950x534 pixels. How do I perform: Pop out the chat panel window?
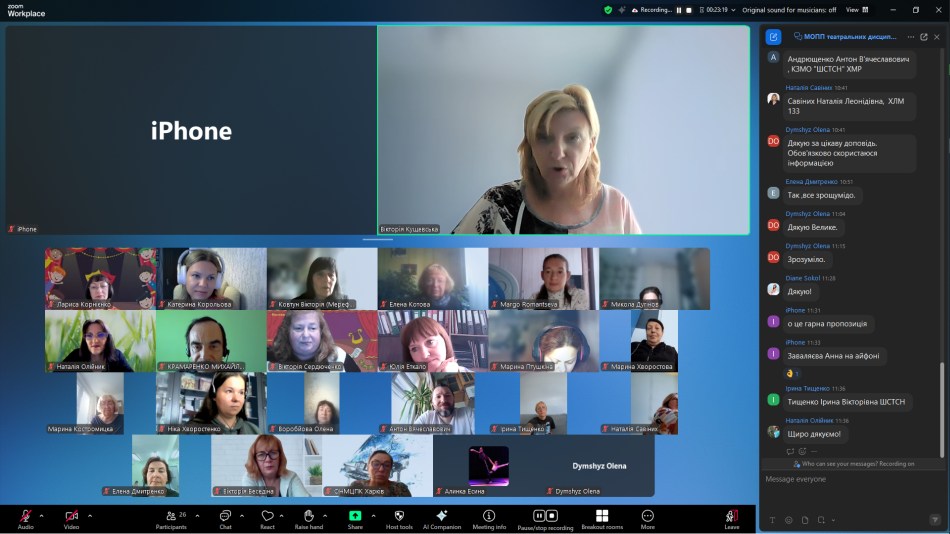[923, 37]
